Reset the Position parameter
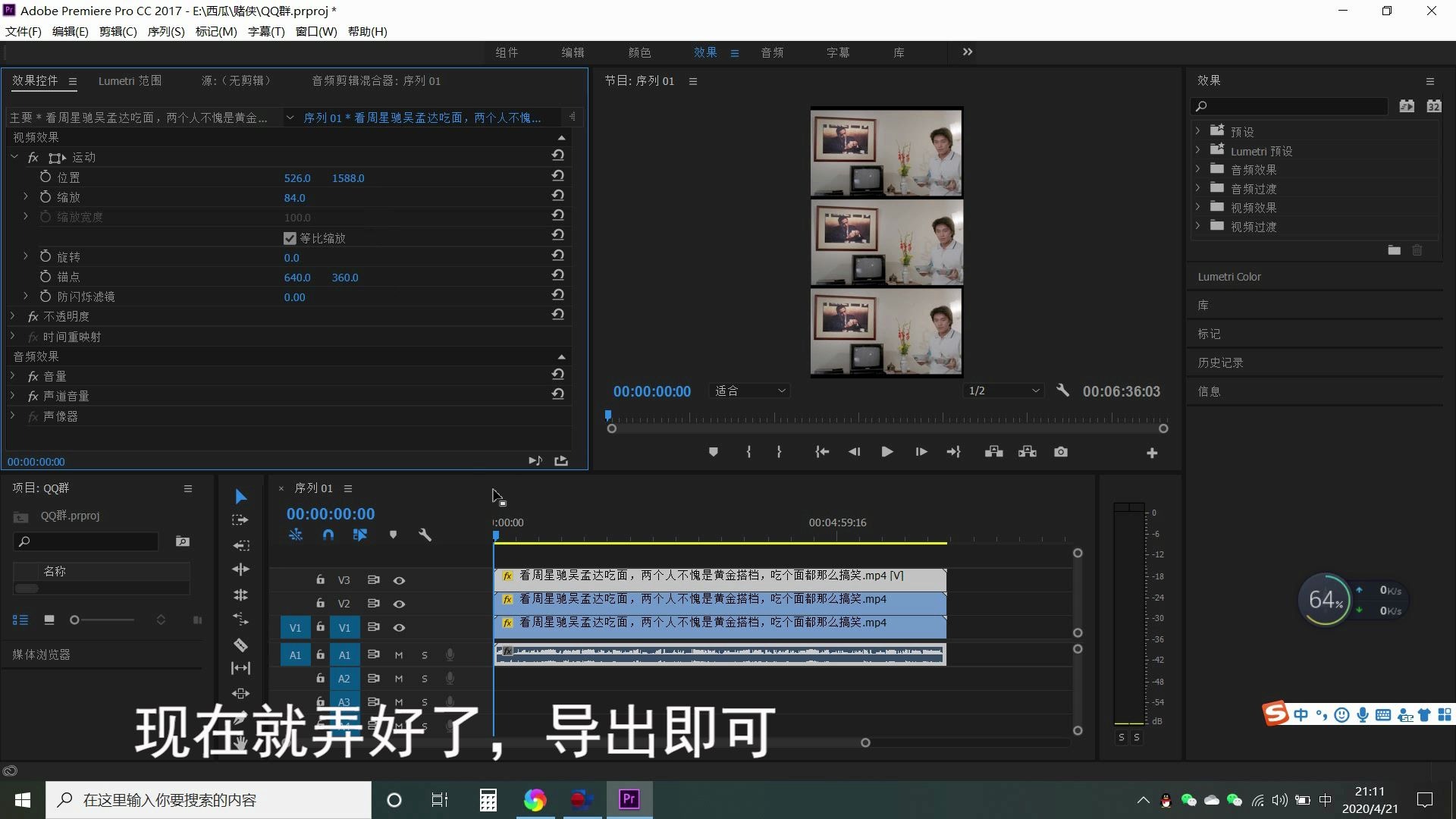The height and width of the screenshot is (819, 1456). point(558,175)
